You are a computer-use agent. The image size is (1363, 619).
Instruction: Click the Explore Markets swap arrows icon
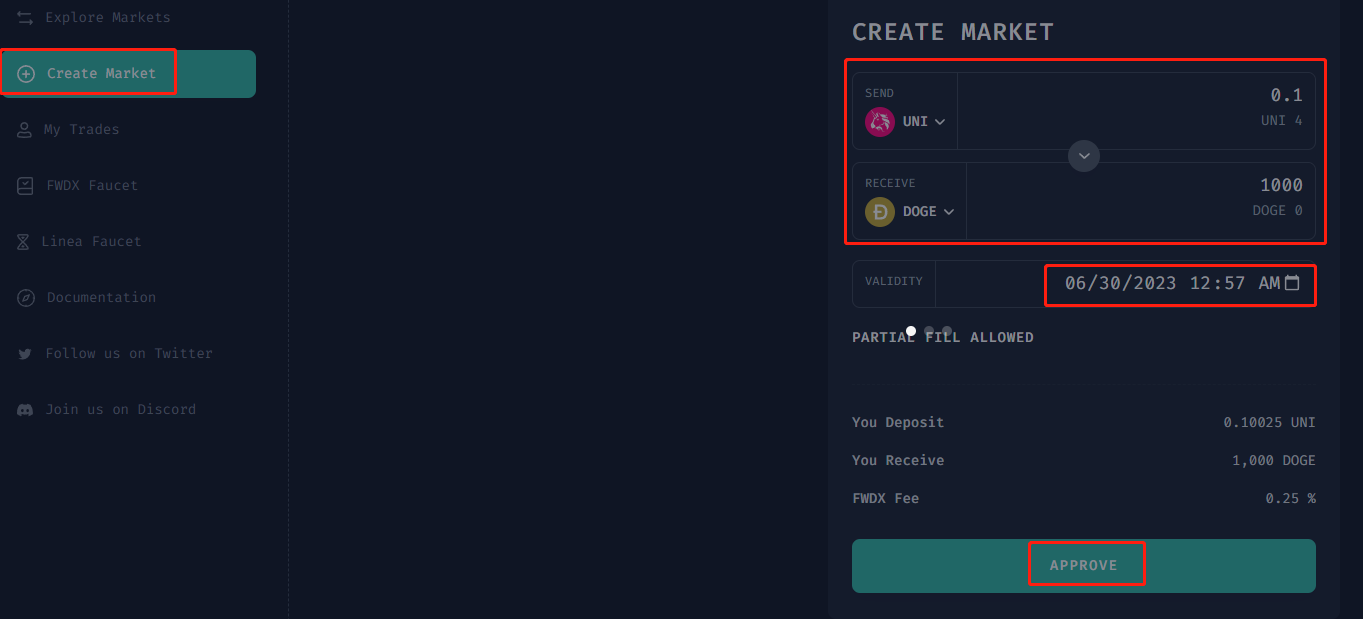pyautogui.click(x=25, y=18)
